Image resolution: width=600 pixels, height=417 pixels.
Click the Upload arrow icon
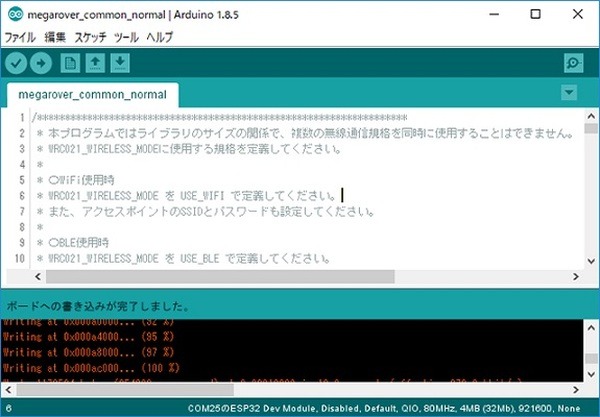tap(41, 64)
